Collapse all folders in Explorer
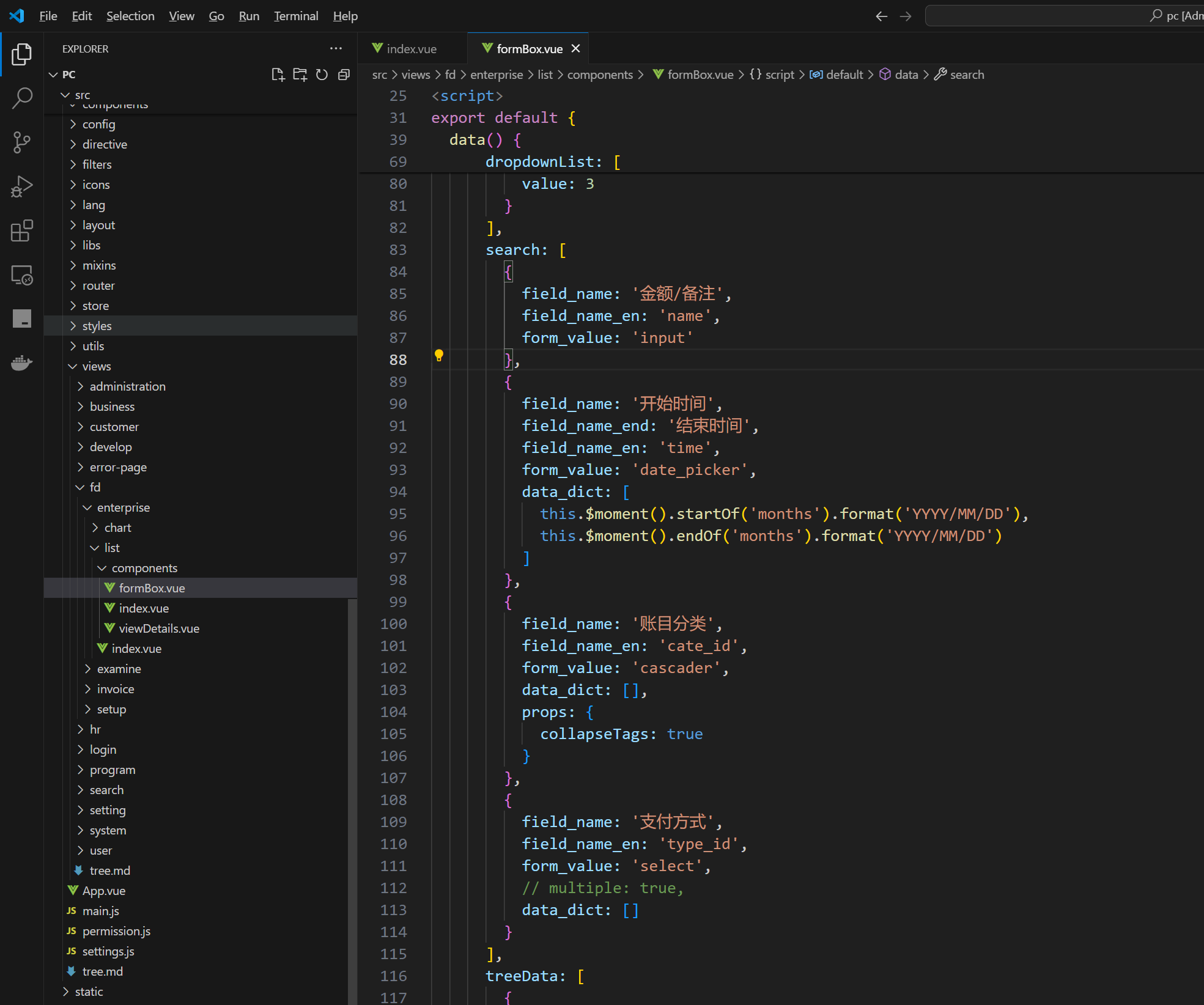Screen dimensions: 1204x1005 344,75
